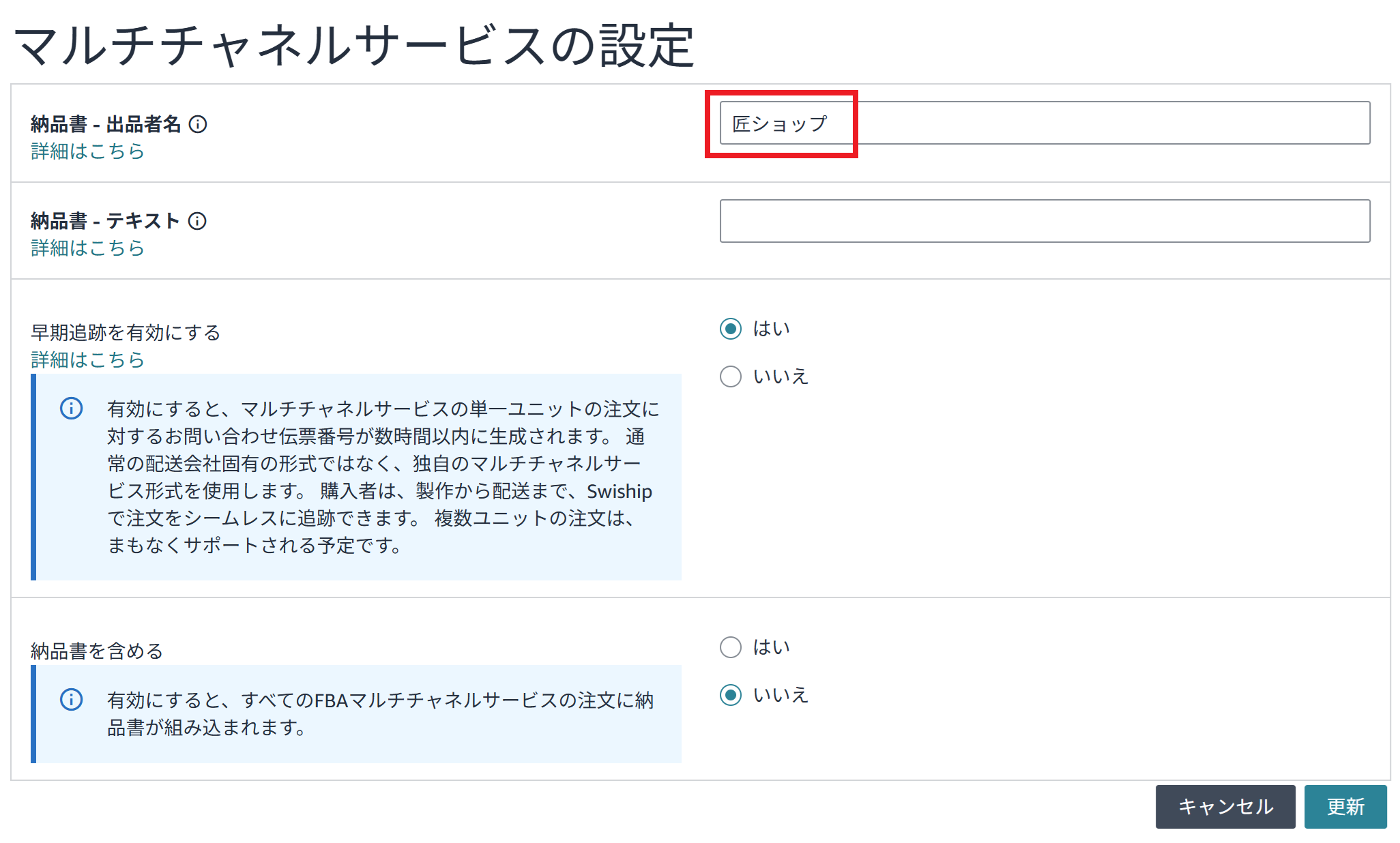Select いいえ for 納品書を含める
1400x843 pixels.
pyautogui.click(x=731, y=695)
